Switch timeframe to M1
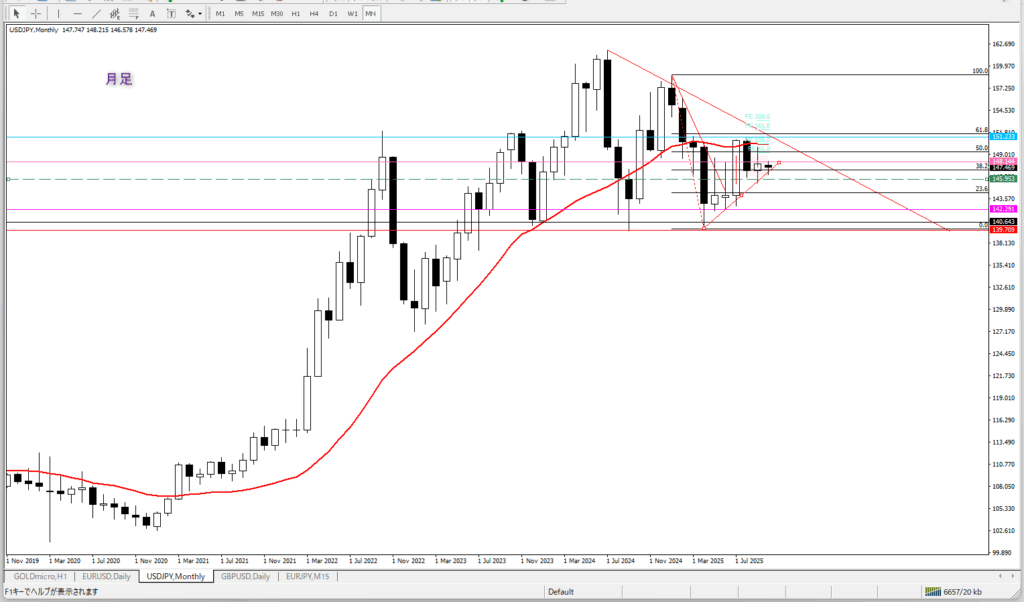The height and width of the screenshot is (602, 1024). click(x=222, y=13)
